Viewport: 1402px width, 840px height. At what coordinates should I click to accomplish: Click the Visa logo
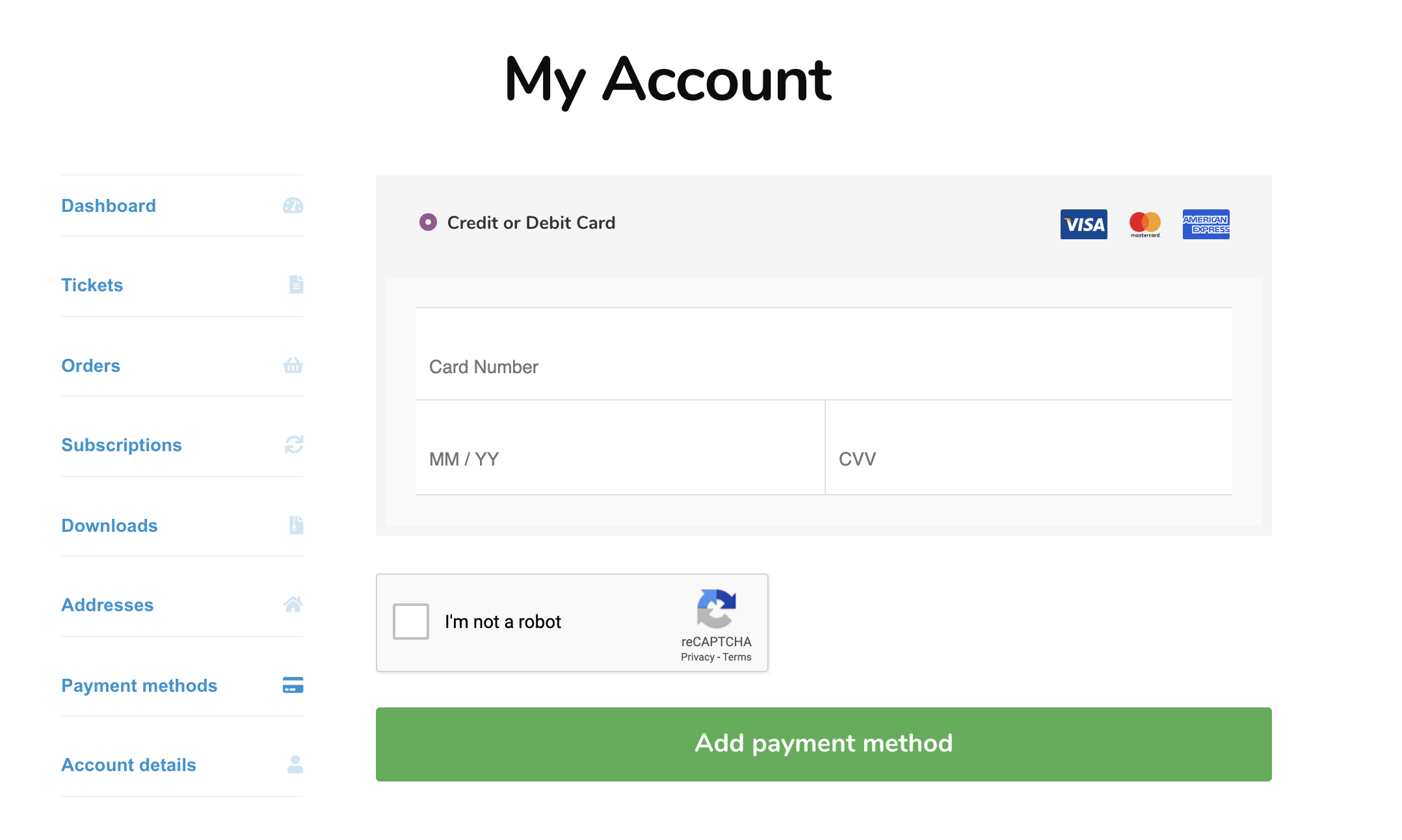[1083, 224]
